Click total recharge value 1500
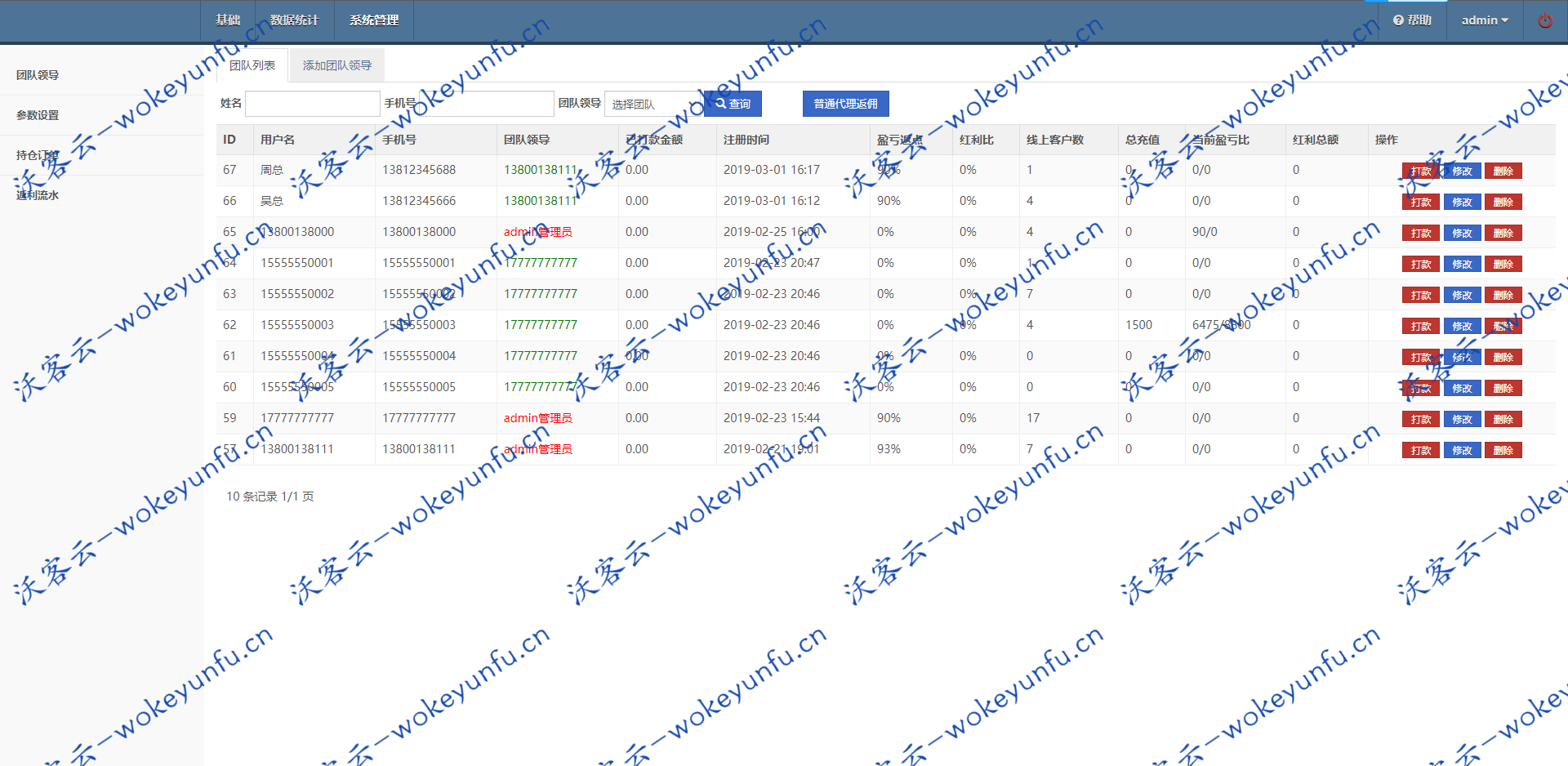 (1138, 325)
